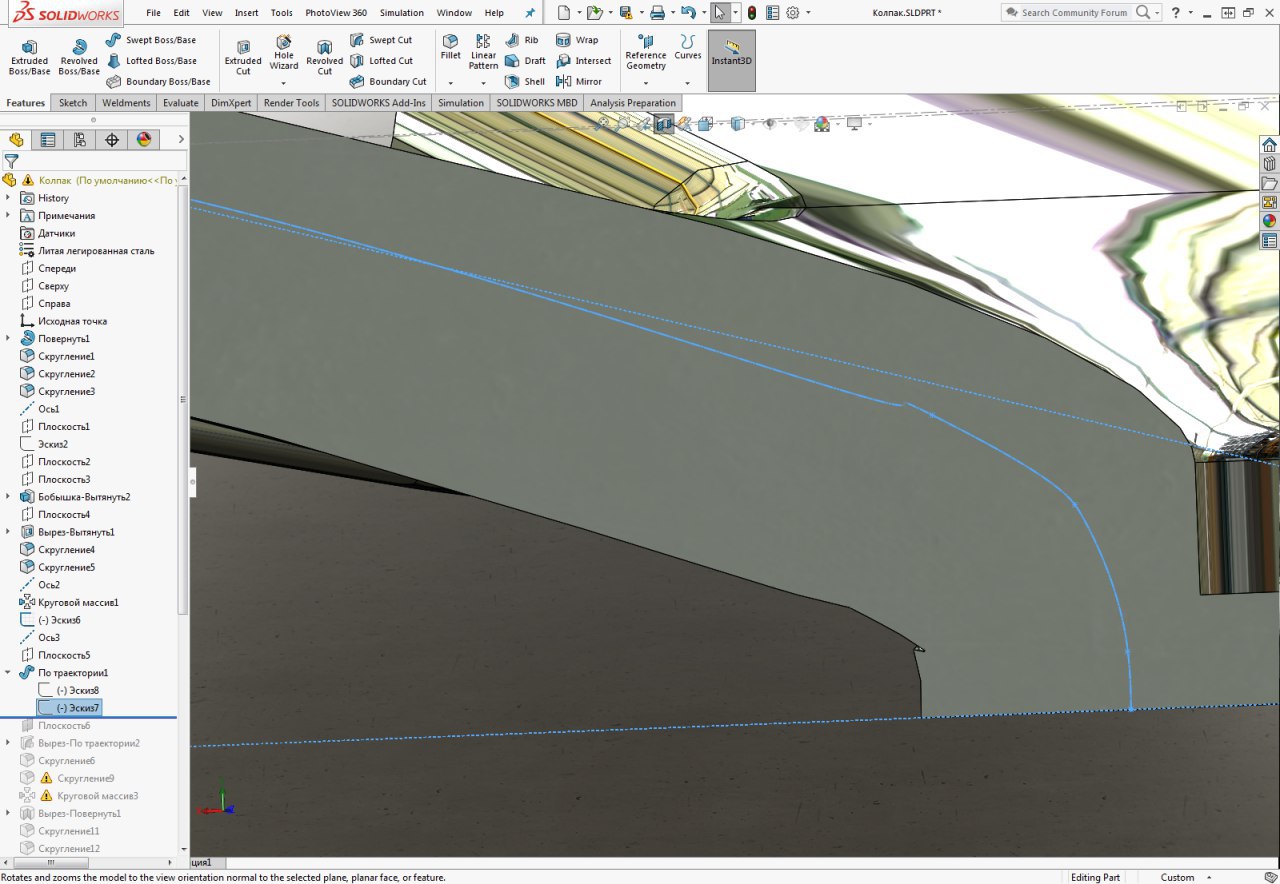Choose the Lofted Boss/Base tool
This screenshot has height=884, width=1280.
[151, 61]
